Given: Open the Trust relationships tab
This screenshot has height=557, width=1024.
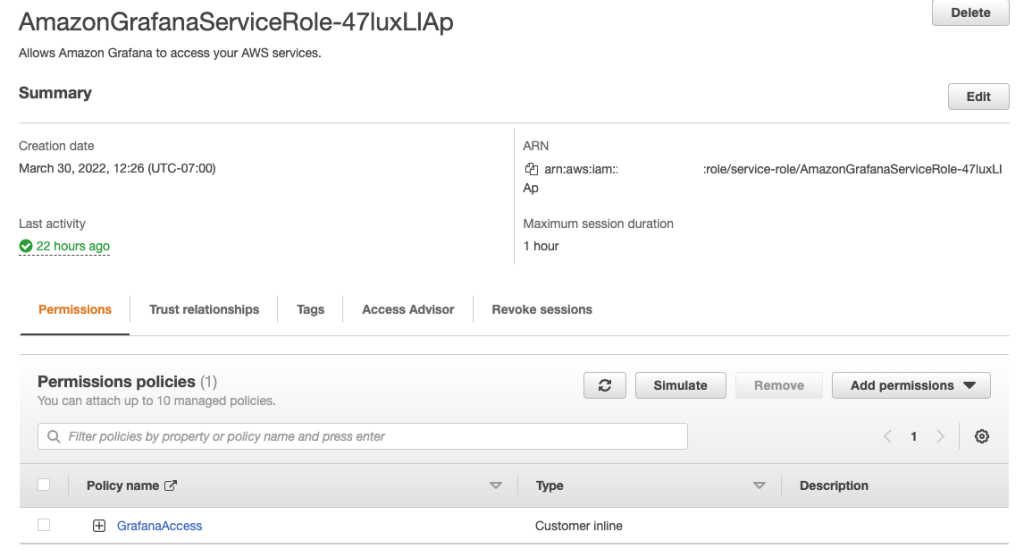Looking at the screenshot, I should (x=204, y=310).
